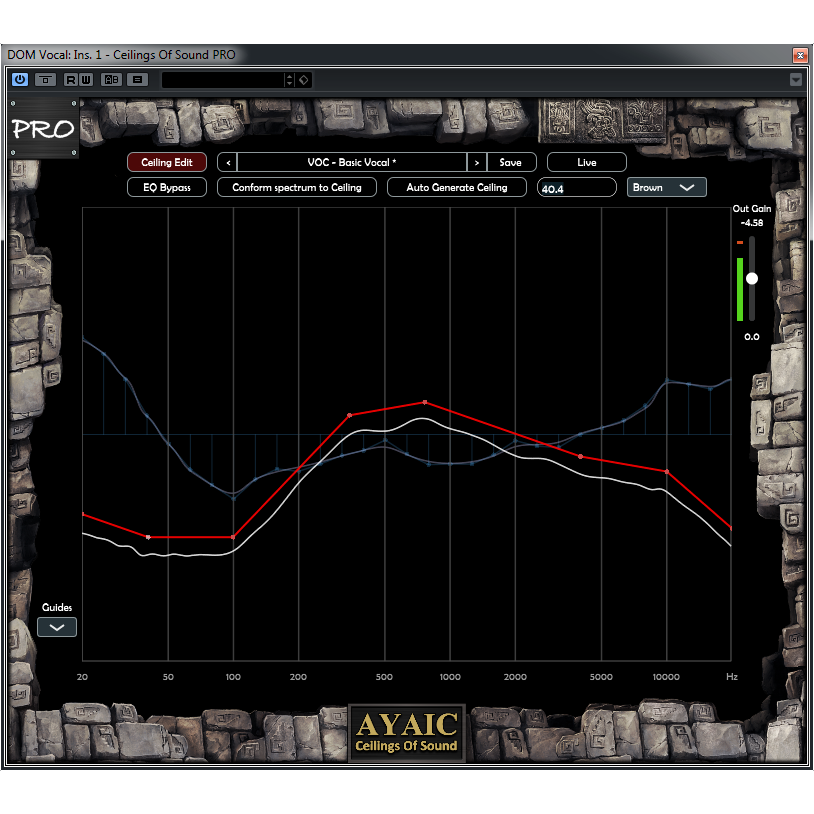Click Conform spectrum to Ceiling button
Image resolution: width=814 pixels, height=814 pixels.
point(297,187)
